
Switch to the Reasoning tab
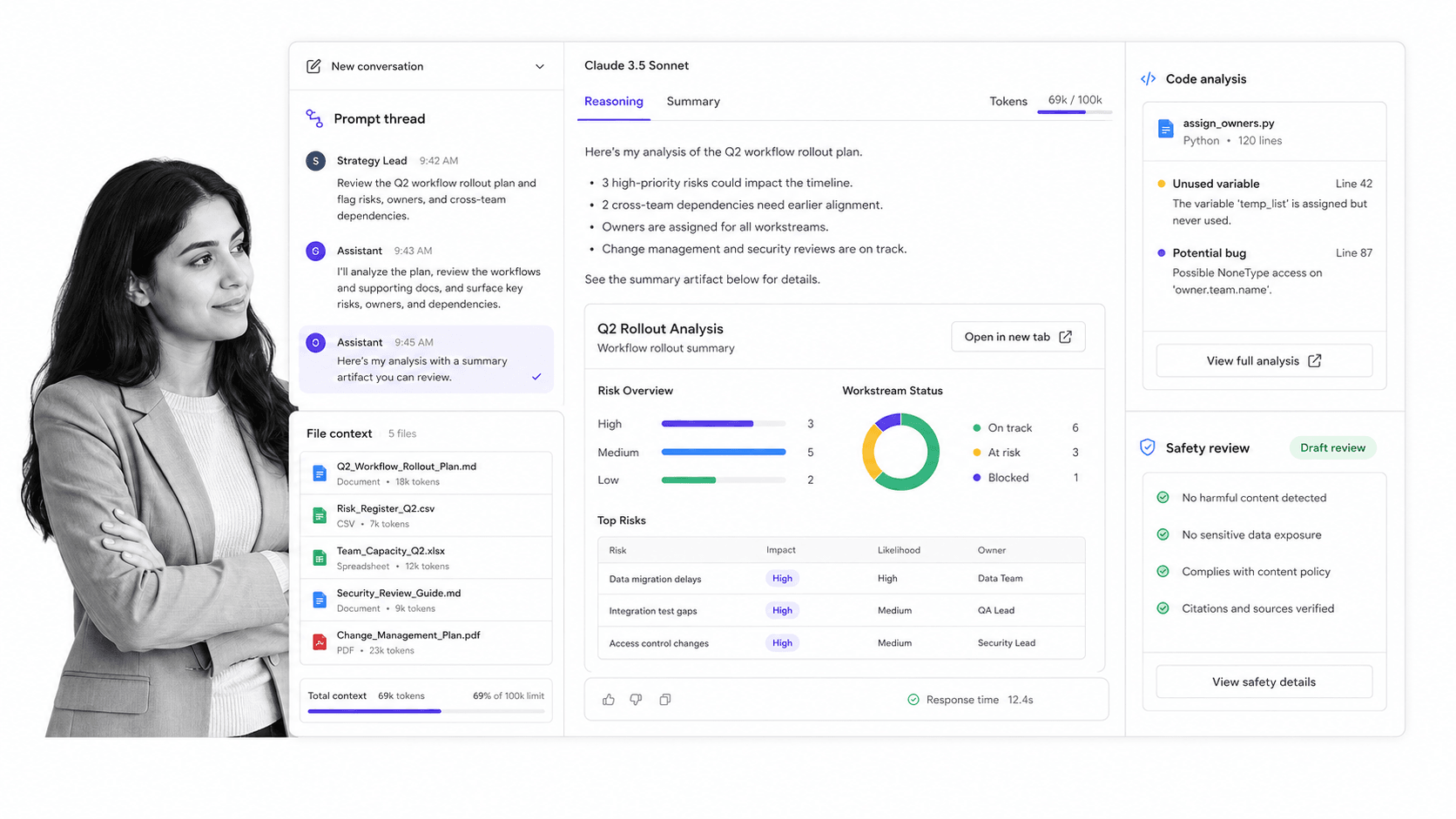[614, 102]
